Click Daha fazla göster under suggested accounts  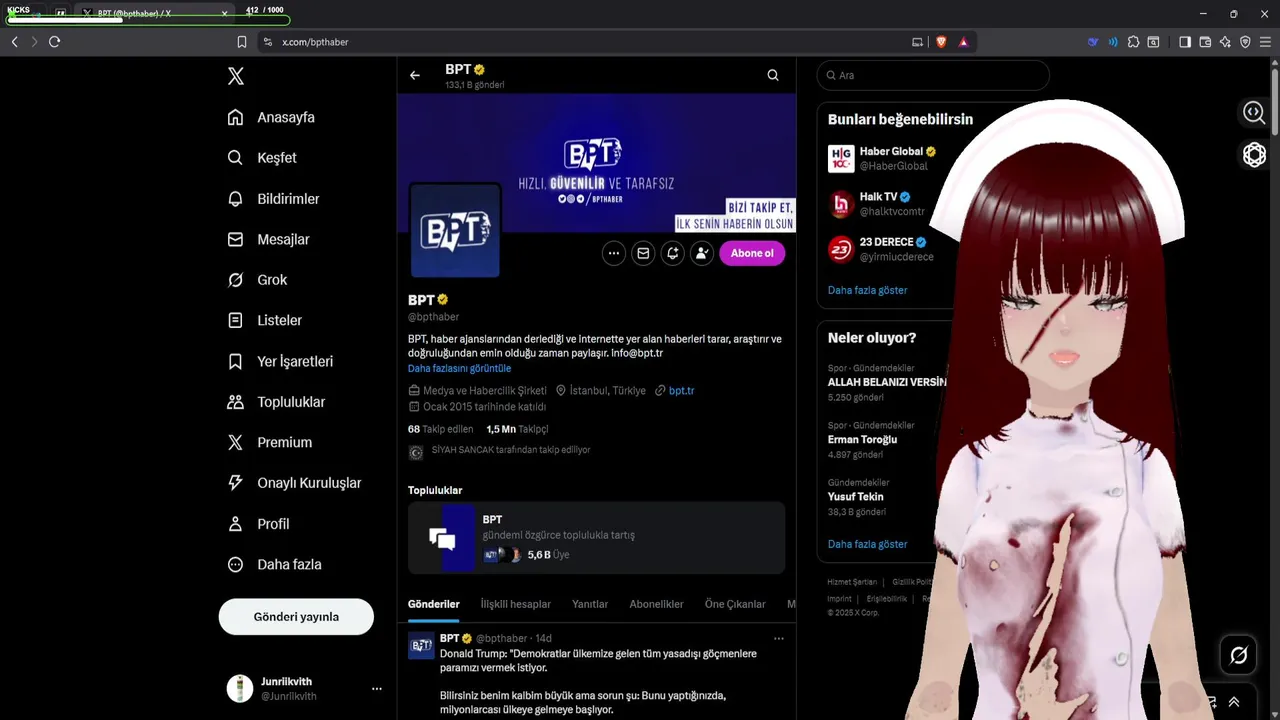pos(867,290)
